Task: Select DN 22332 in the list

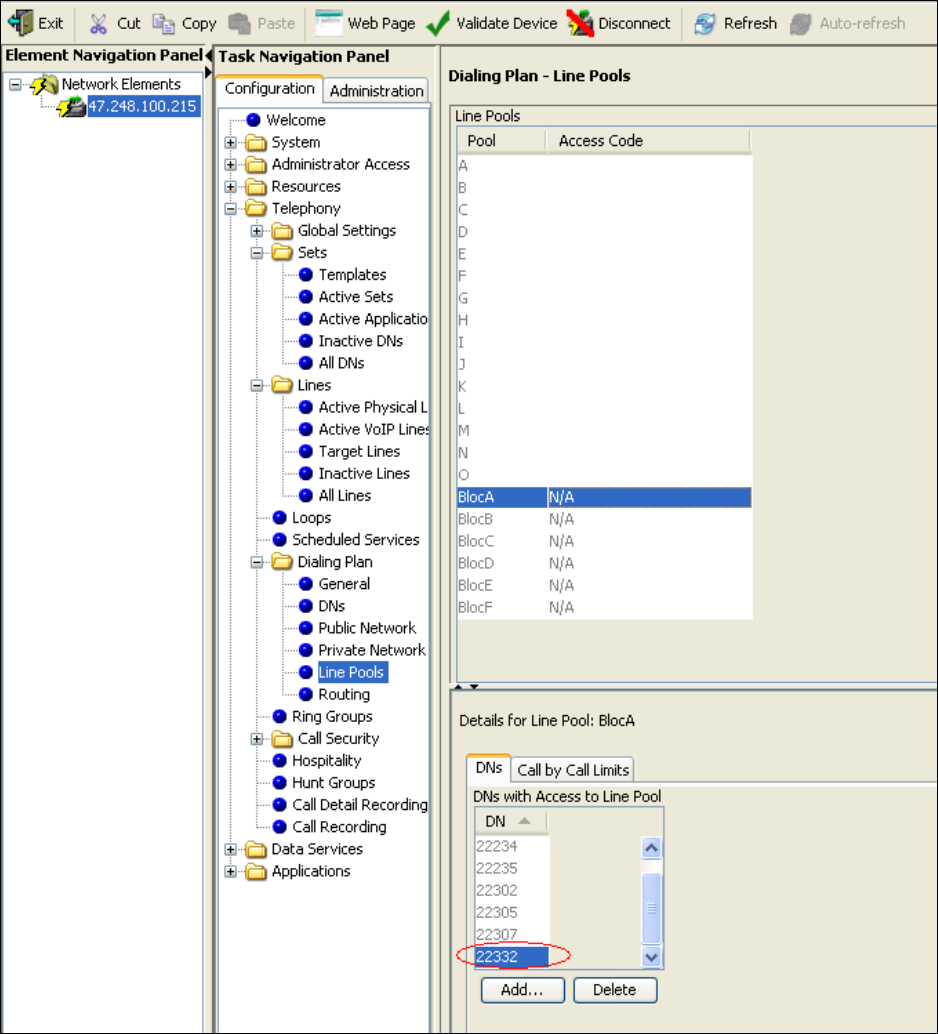Action: point(512,956)
